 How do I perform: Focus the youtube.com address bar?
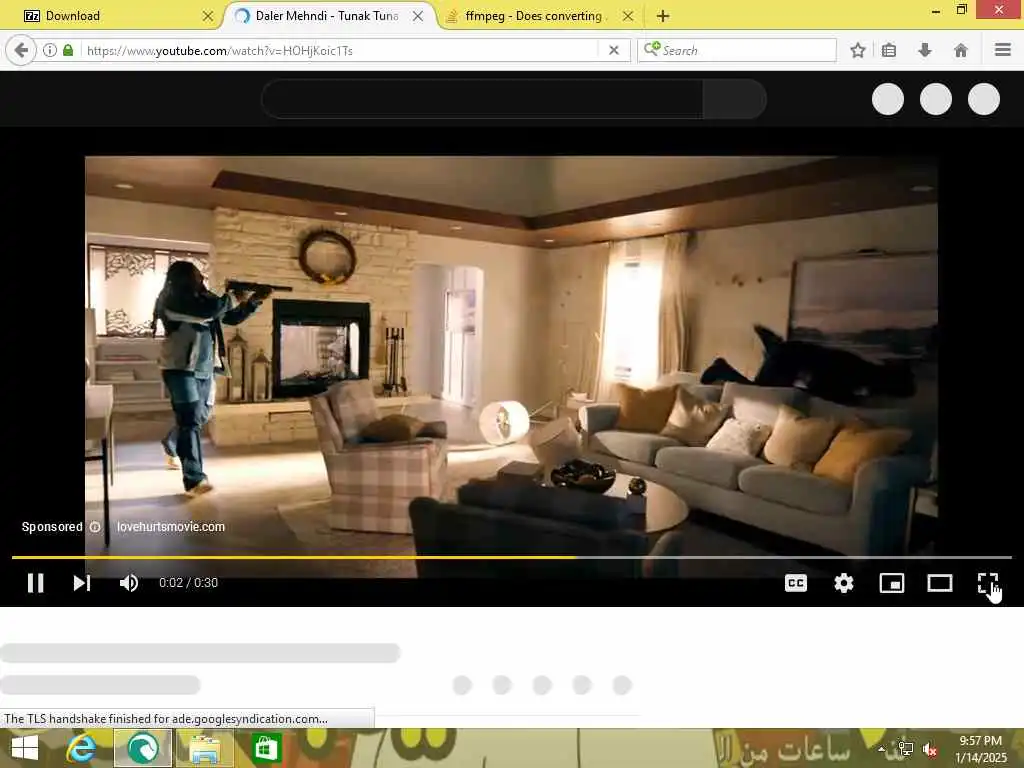[340, 50]
